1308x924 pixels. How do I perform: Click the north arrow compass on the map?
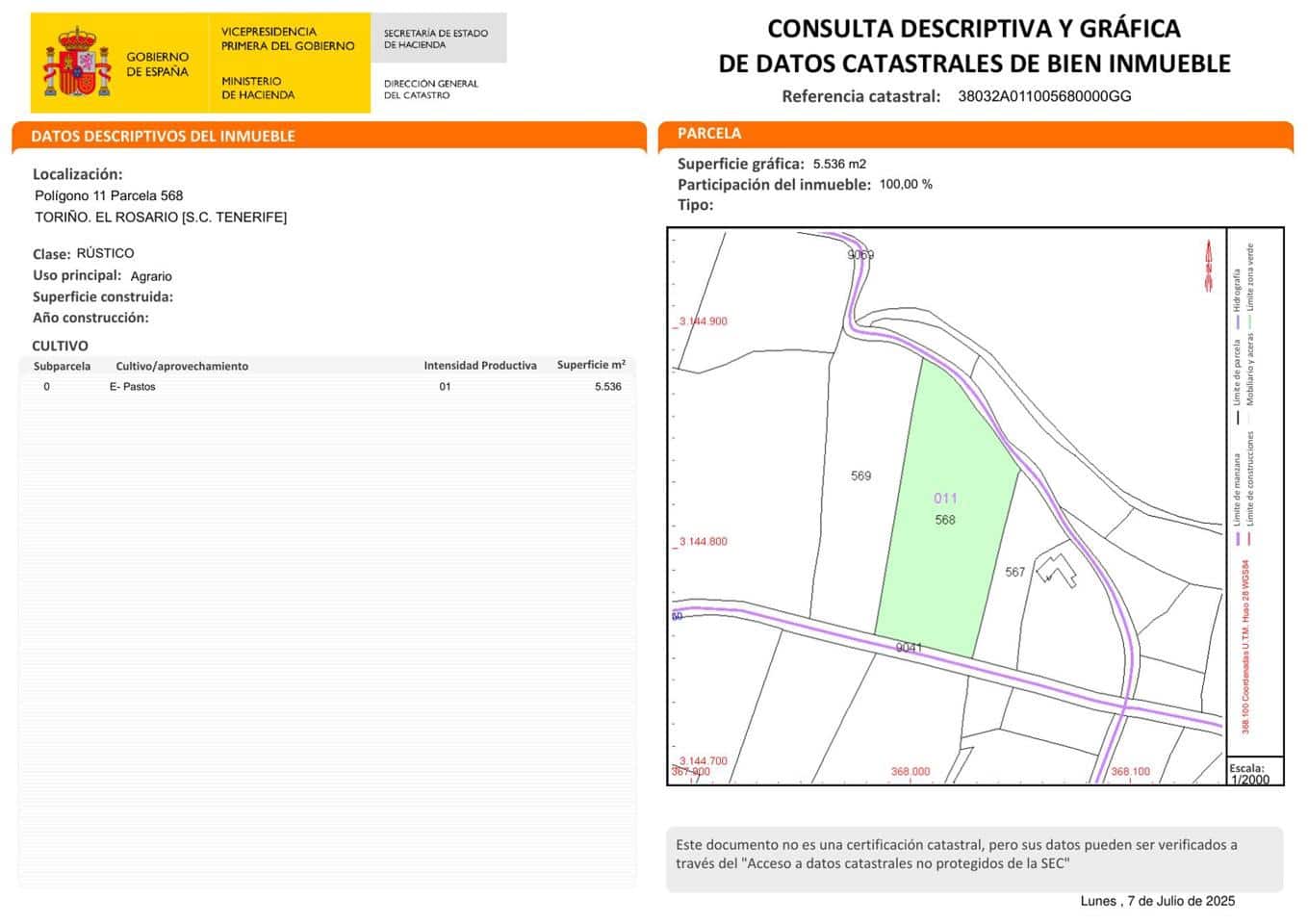click(1209, 265)
